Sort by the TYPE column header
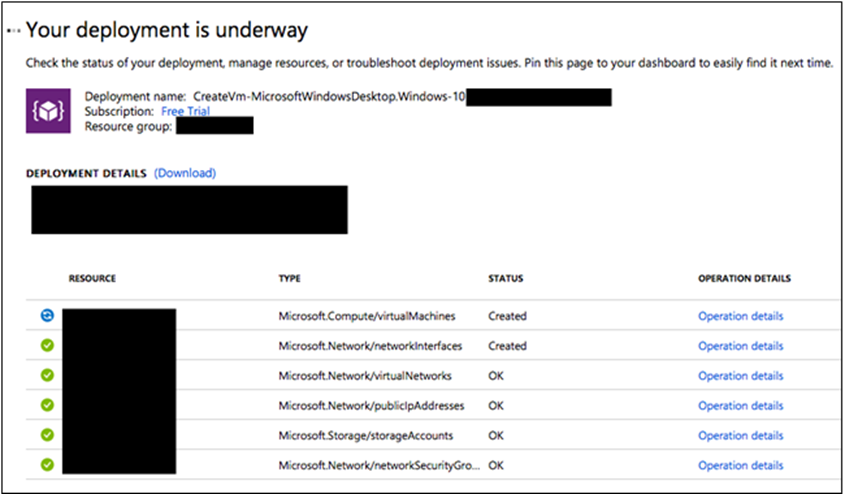Screen dimensions: 845x494 click(289, 279)
